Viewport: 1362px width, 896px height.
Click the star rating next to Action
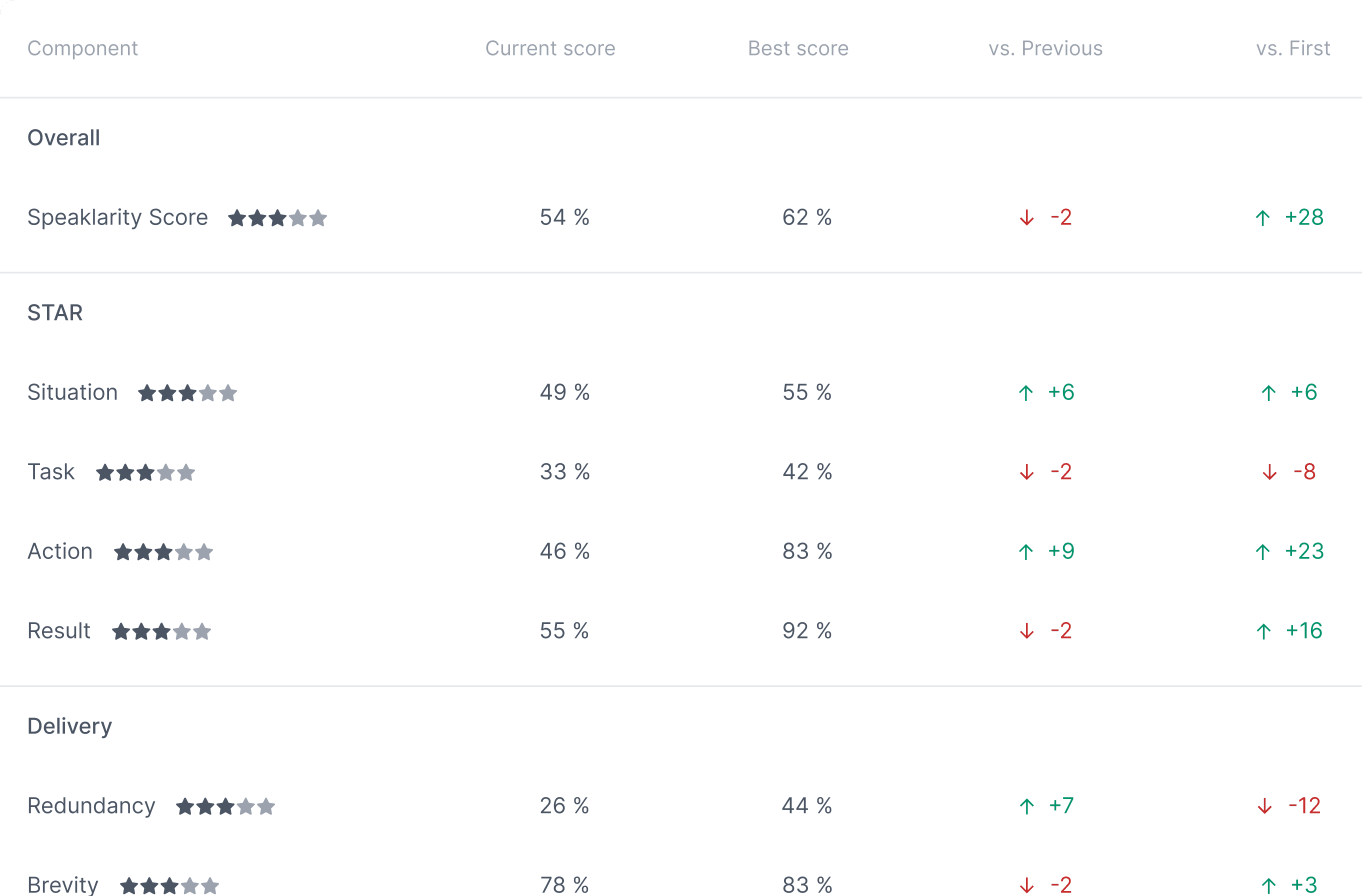click(x=162, y=551)
